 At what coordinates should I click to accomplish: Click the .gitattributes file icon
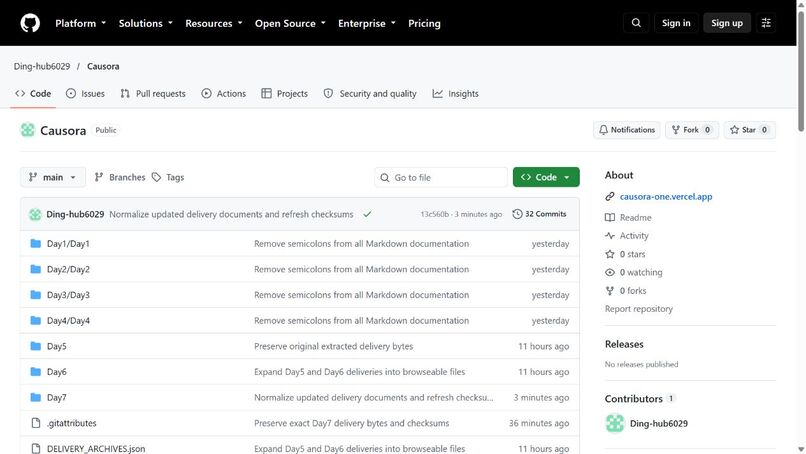pyautogui.click(x=35, y=423)
